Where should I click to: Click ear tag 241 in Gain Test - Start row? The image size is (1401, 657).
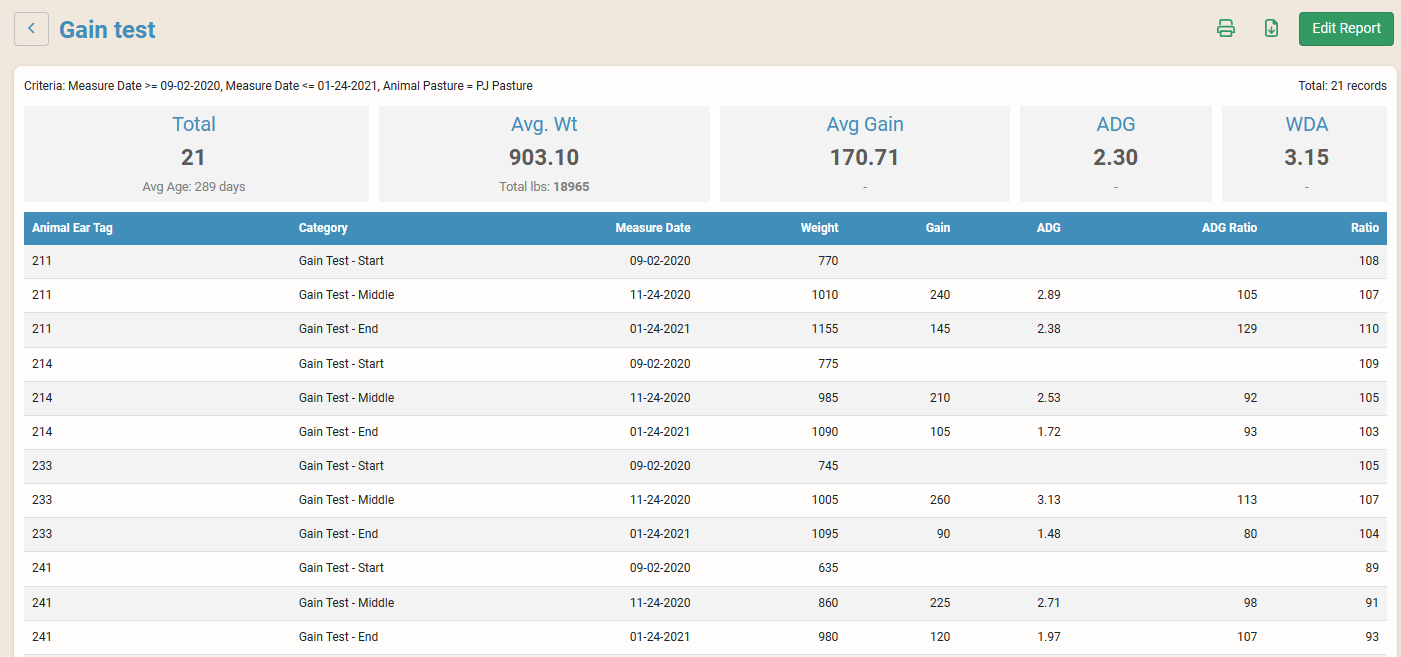41,568
